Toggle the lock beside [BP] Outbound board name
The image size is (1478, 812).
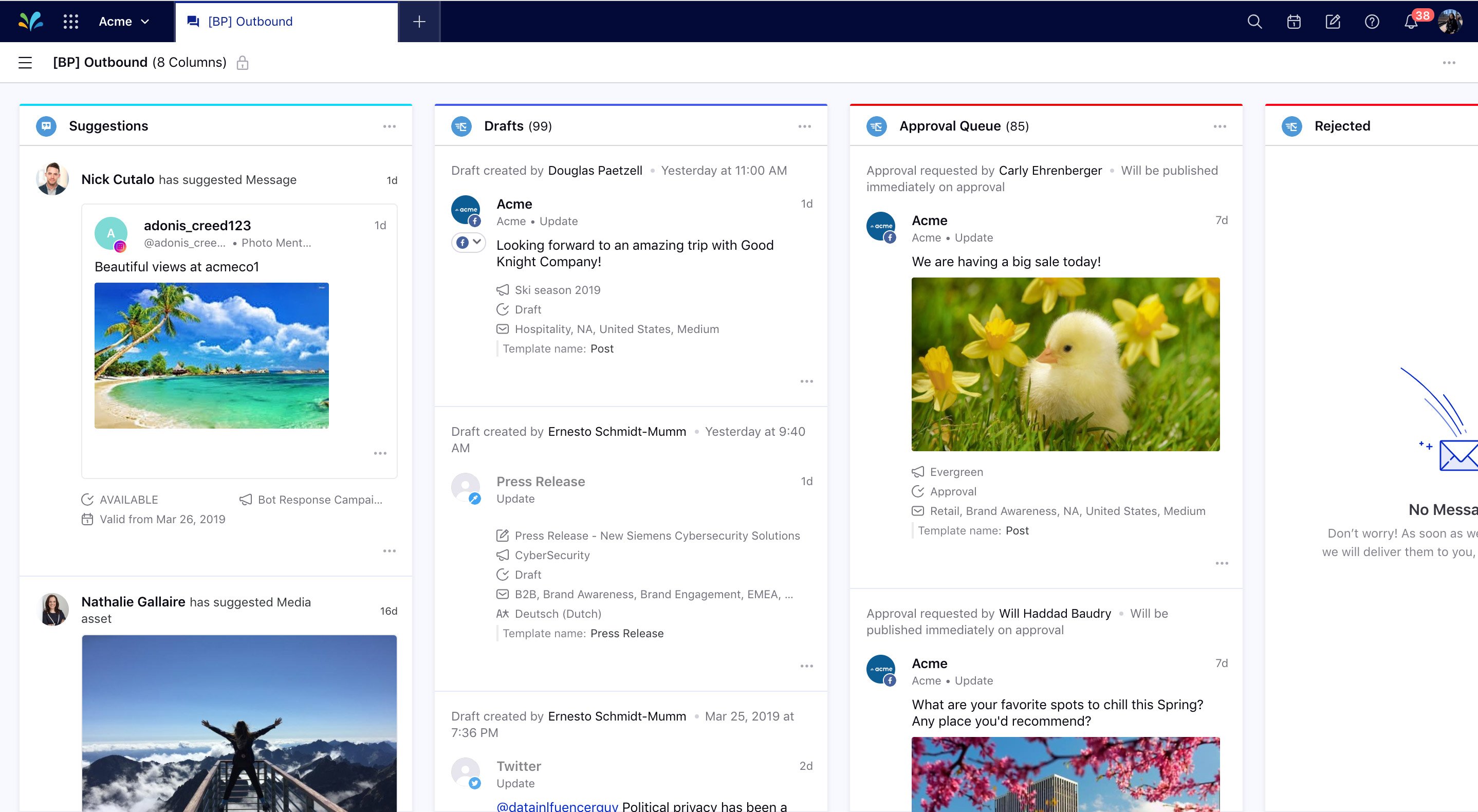(243, 62)
